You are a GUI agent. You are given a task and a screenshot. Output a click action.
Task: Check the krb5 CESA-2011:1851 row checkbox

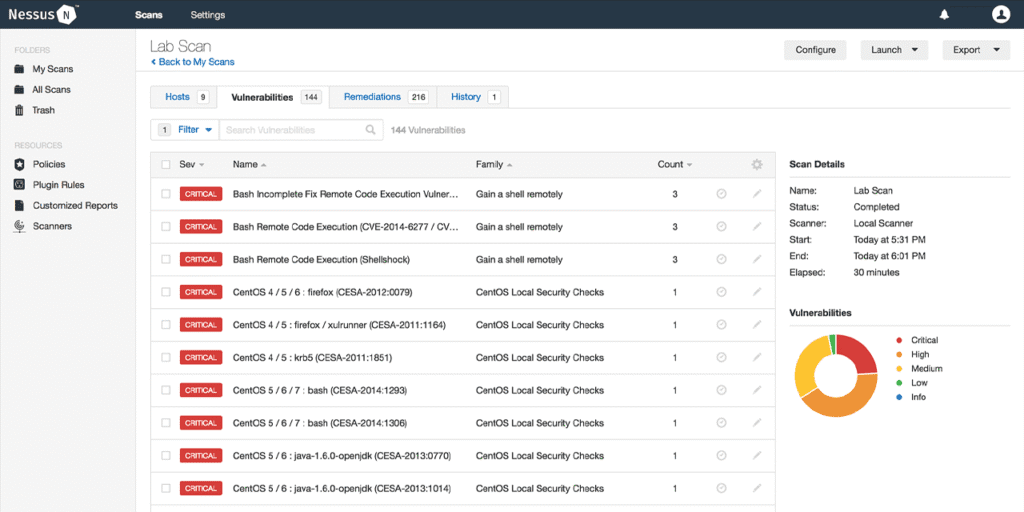[166, 357]
